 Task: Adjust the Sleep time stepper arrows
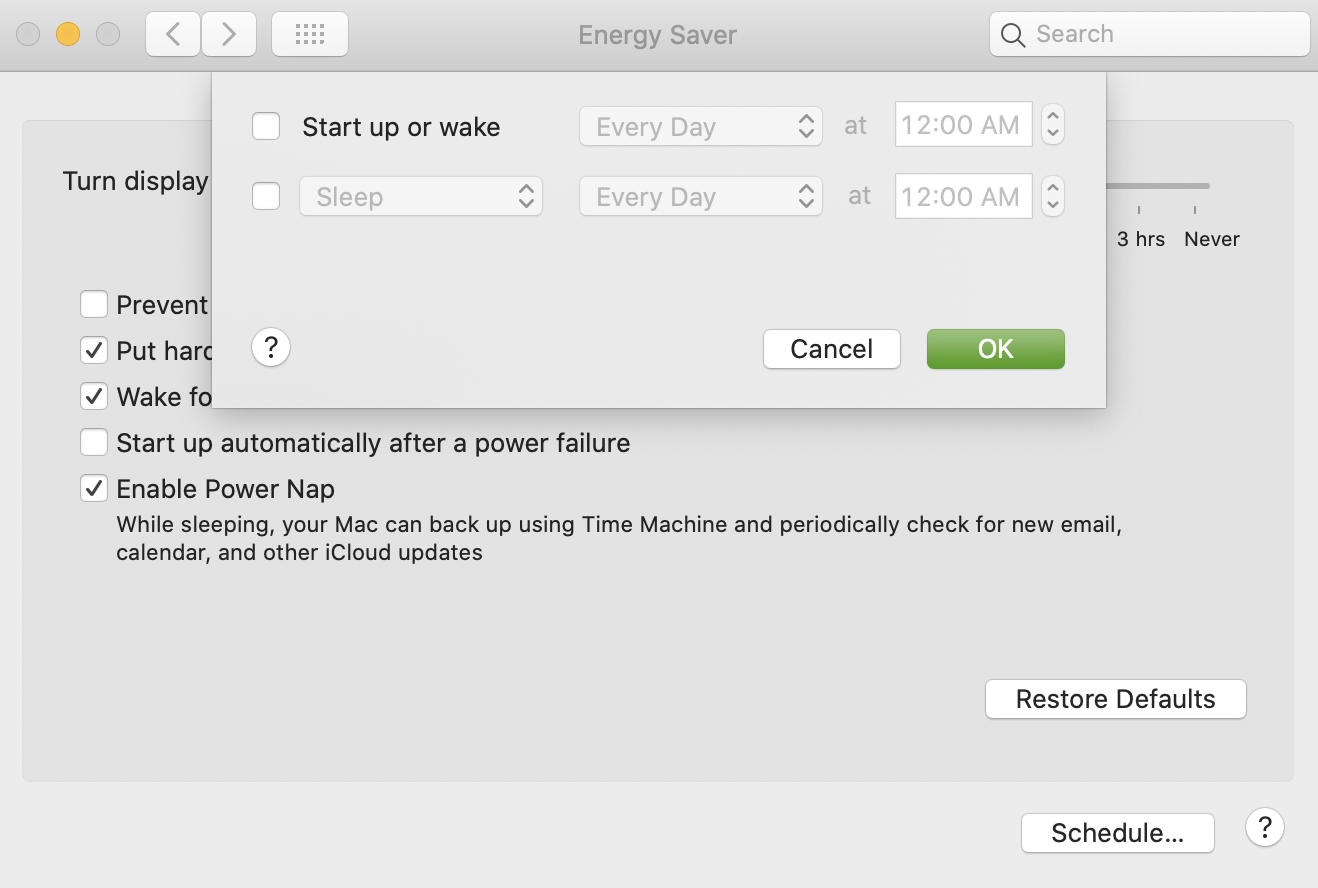point(1052,196)
